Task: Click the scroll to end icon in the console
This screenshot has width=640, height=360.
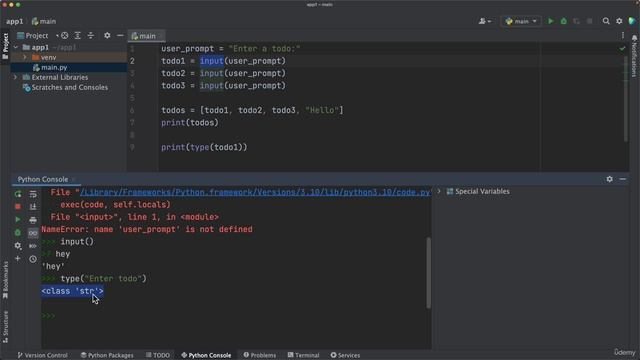Action: pyautogui.click(x=33, y=207)
